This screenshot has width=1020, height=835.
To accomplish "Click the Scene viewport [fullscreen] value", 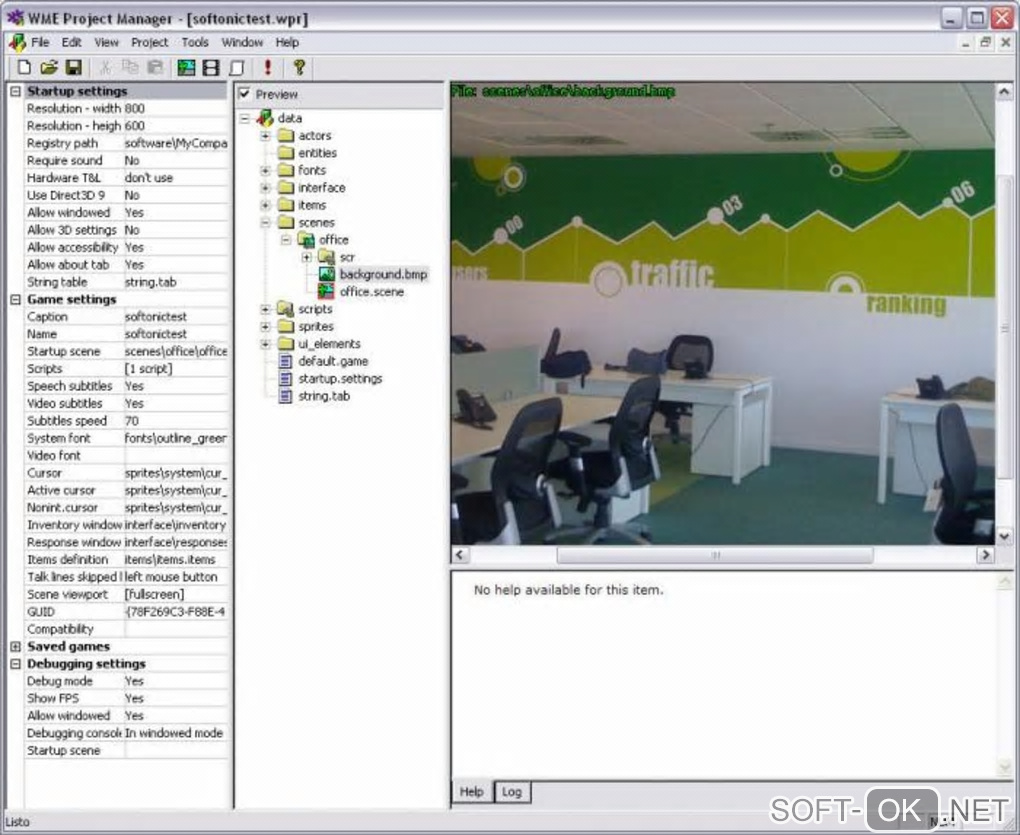I will [x=176, y=594].
